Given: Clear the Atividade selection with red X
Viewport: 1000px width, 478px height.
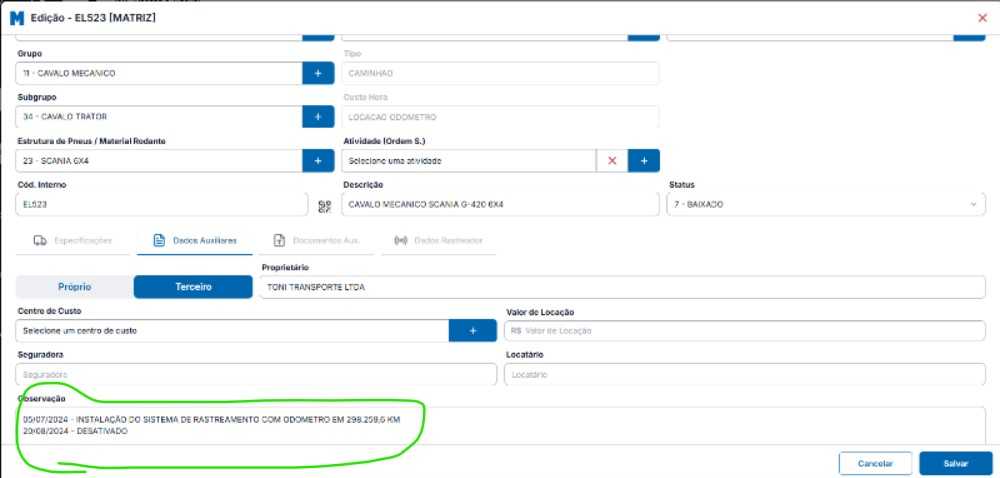Looking at the screenshot, I should (x=612, y=160).
